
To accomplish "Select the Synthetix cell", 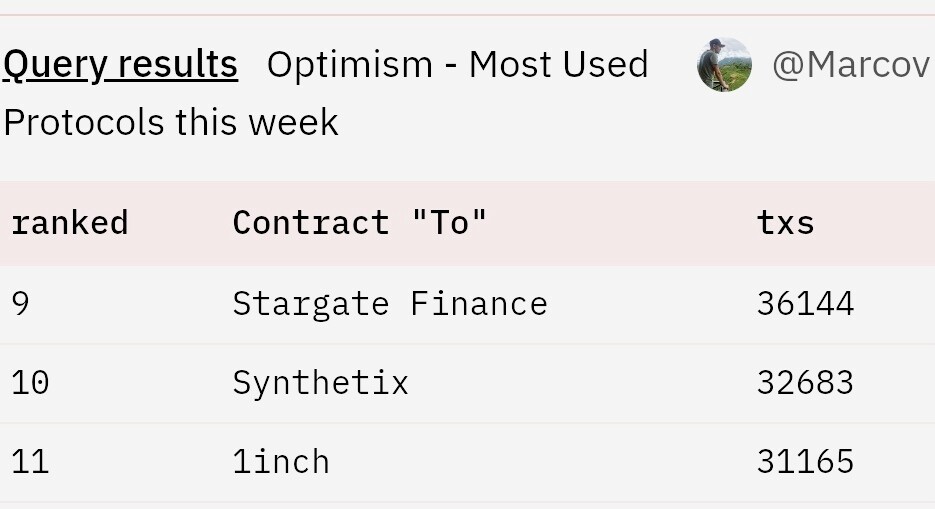I will point(321,383).
